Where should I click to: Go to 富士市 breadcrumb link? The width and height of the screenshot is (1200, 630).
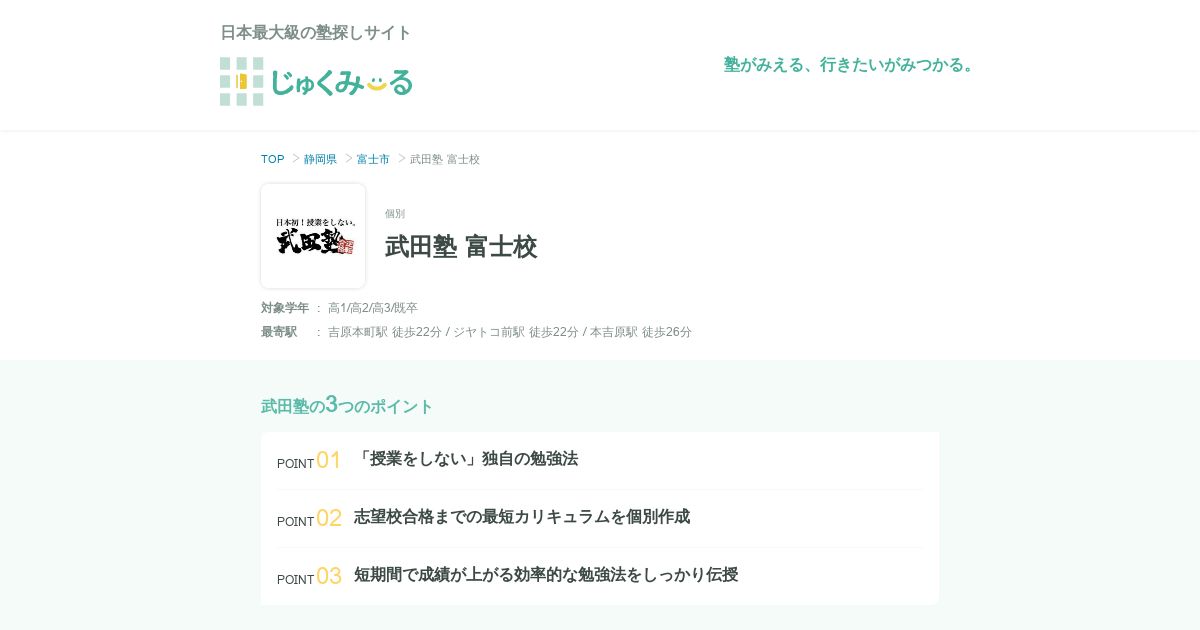coord(373,159)
